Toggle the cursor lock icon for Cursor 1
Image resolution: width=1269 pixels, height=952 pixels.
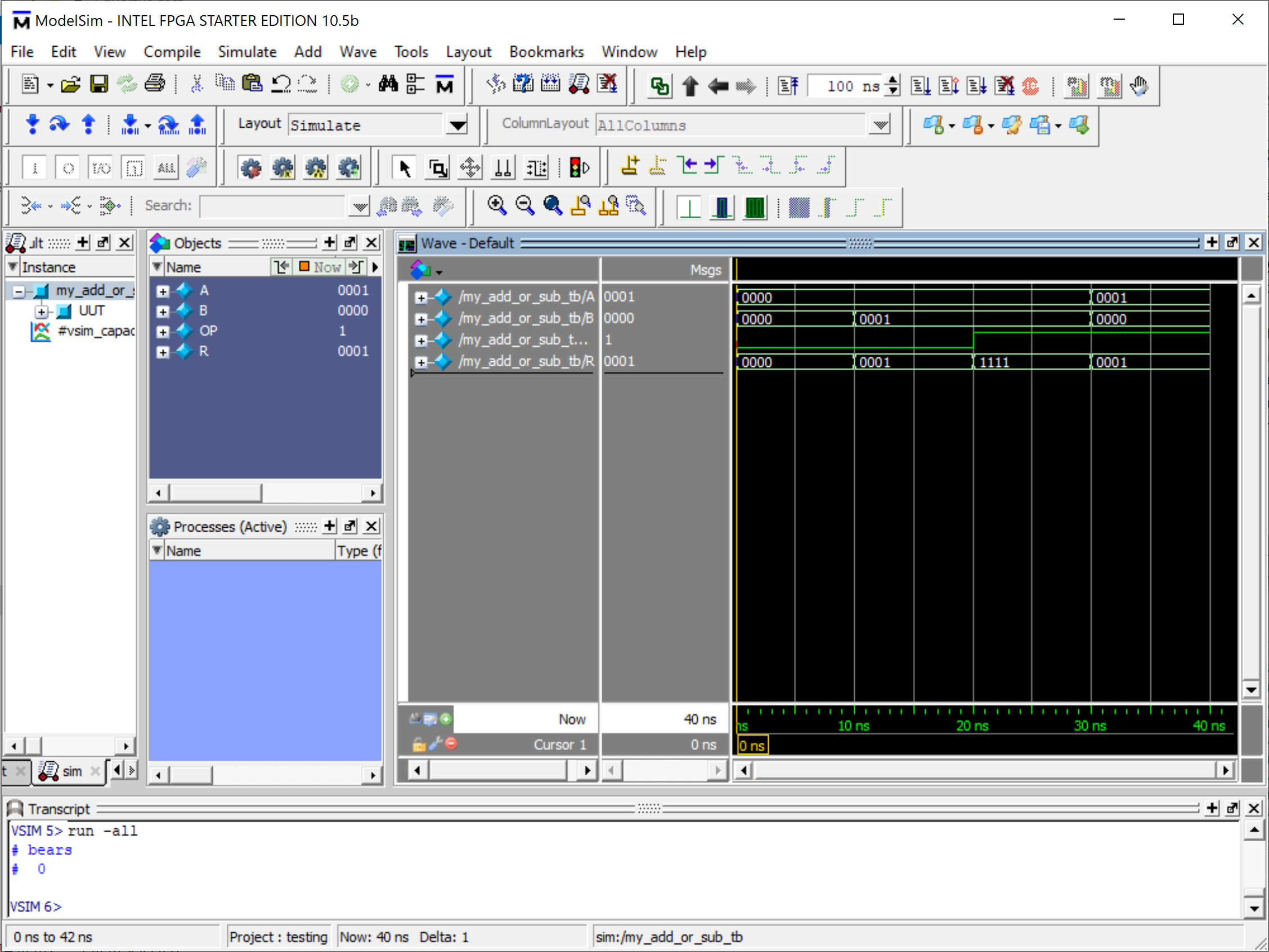coord(419,744)
